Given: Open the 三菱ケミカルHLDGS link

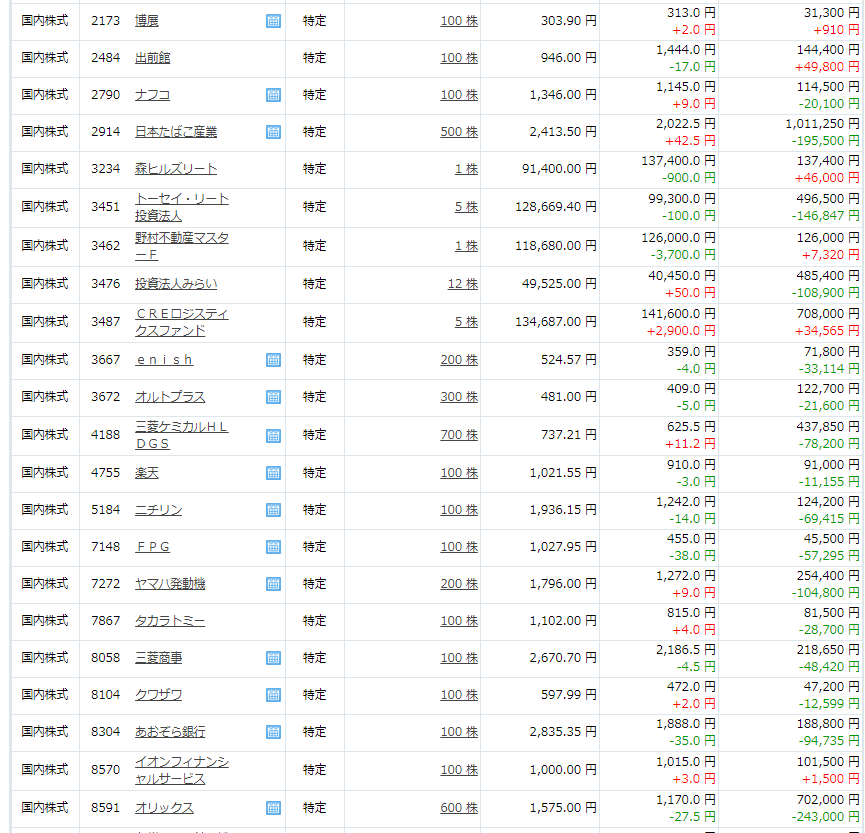Looking at the screenshot, I should (x=181, y=435).
